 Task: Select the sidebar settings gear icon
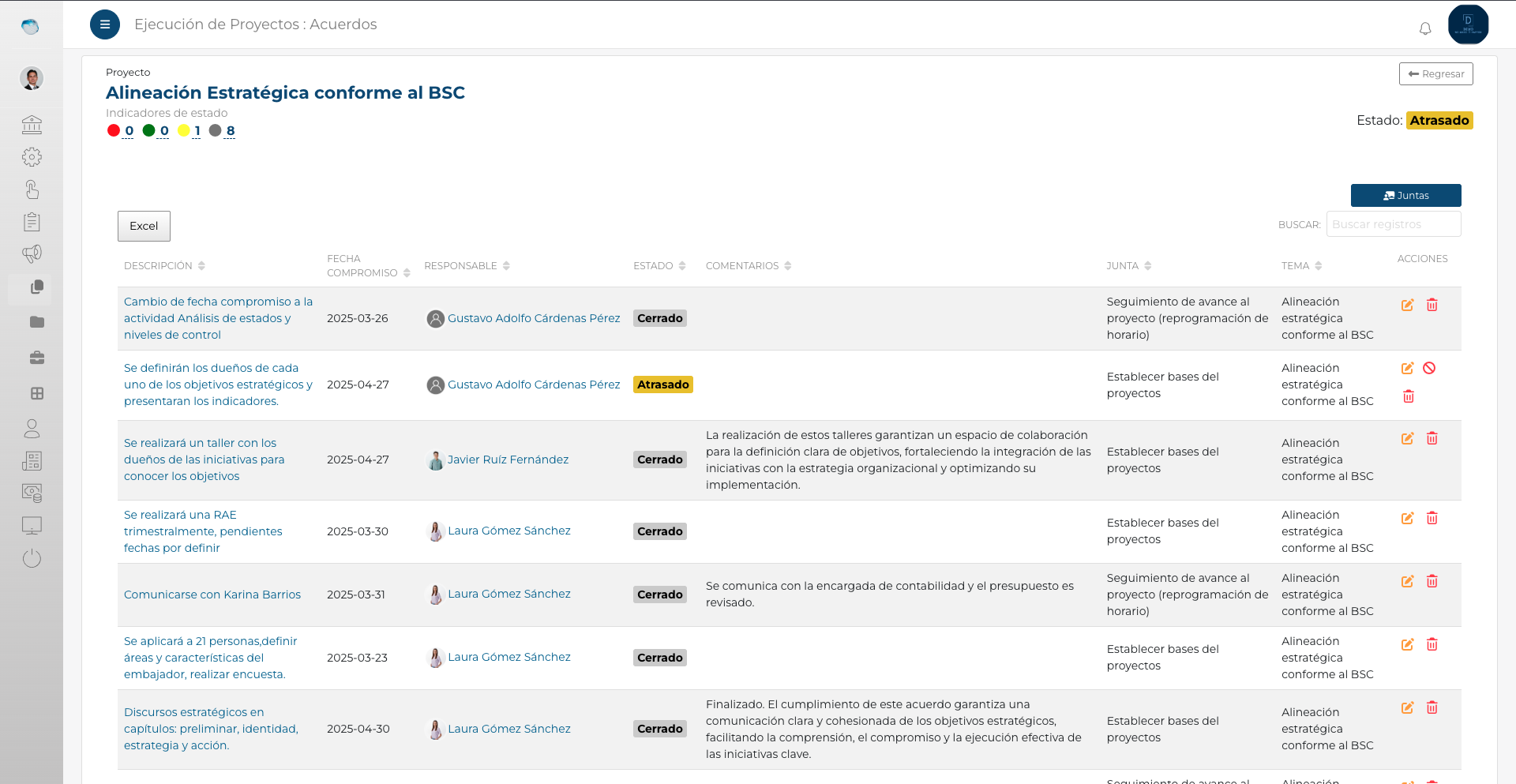coord(32,156)
